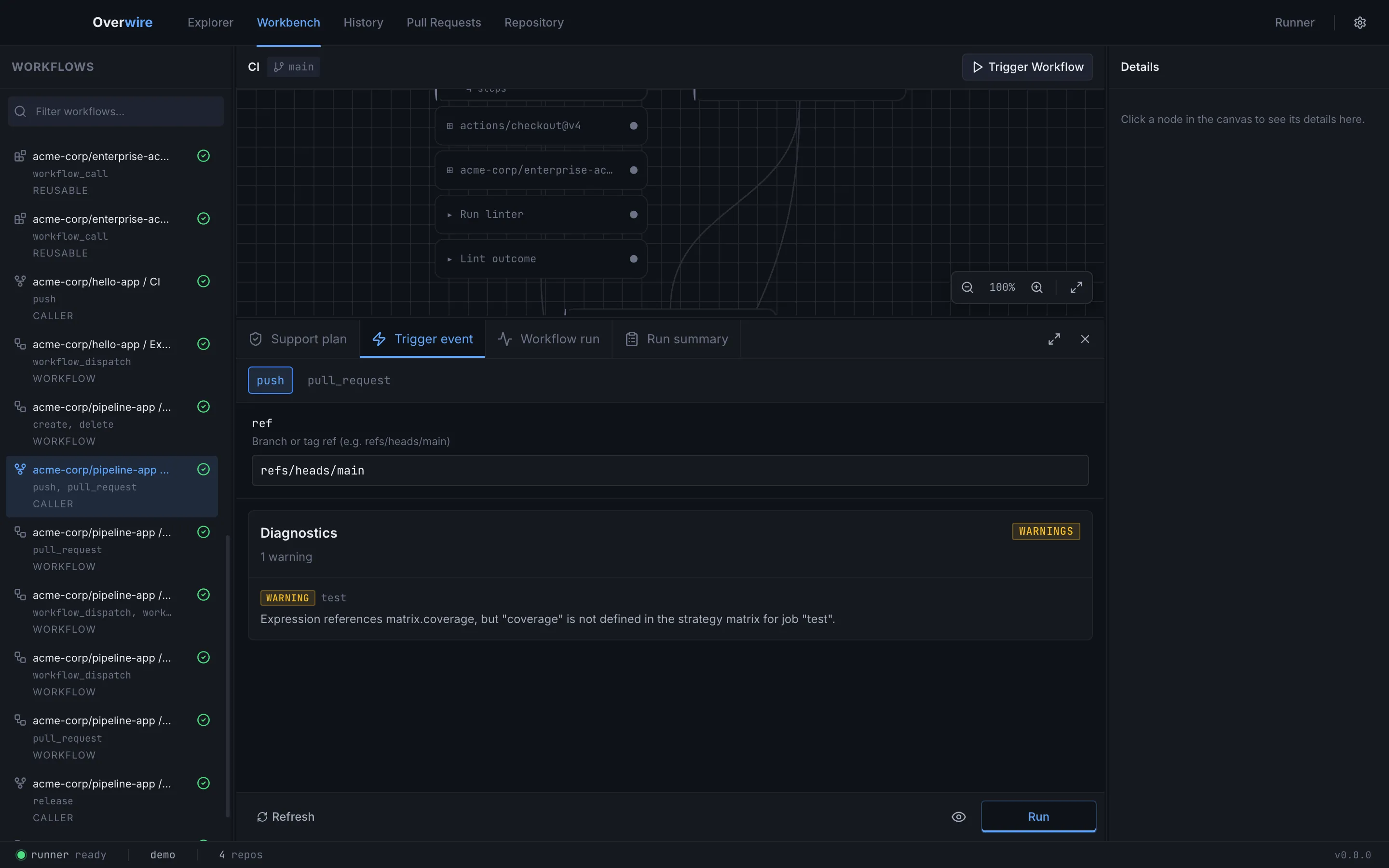Click the caller icon beside acme-corp/hello-app / CI
Screen dimensions: 1389x868
click(20, 281)
